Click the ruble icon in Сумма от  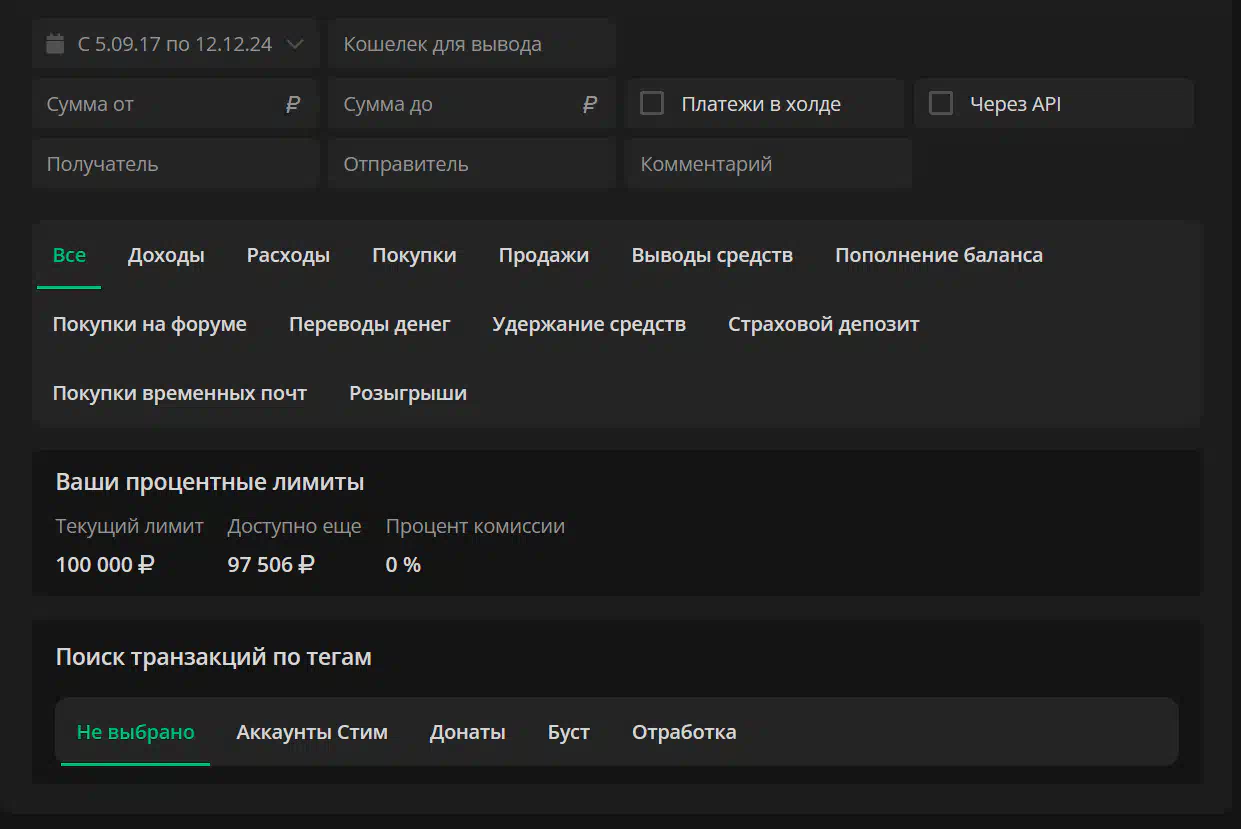pyautogui.click(x=293, y=104)
